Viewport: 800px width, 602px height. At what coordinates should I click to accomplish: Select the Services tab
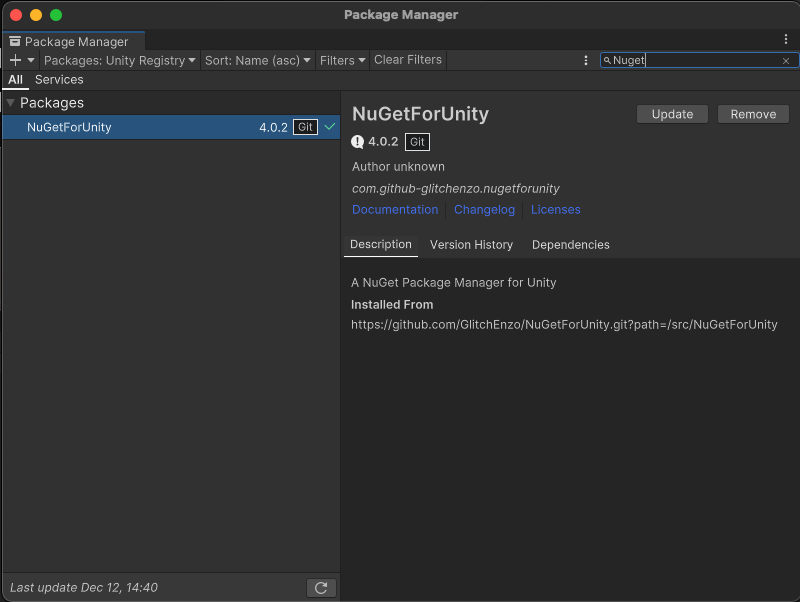[x=59, y=80]
